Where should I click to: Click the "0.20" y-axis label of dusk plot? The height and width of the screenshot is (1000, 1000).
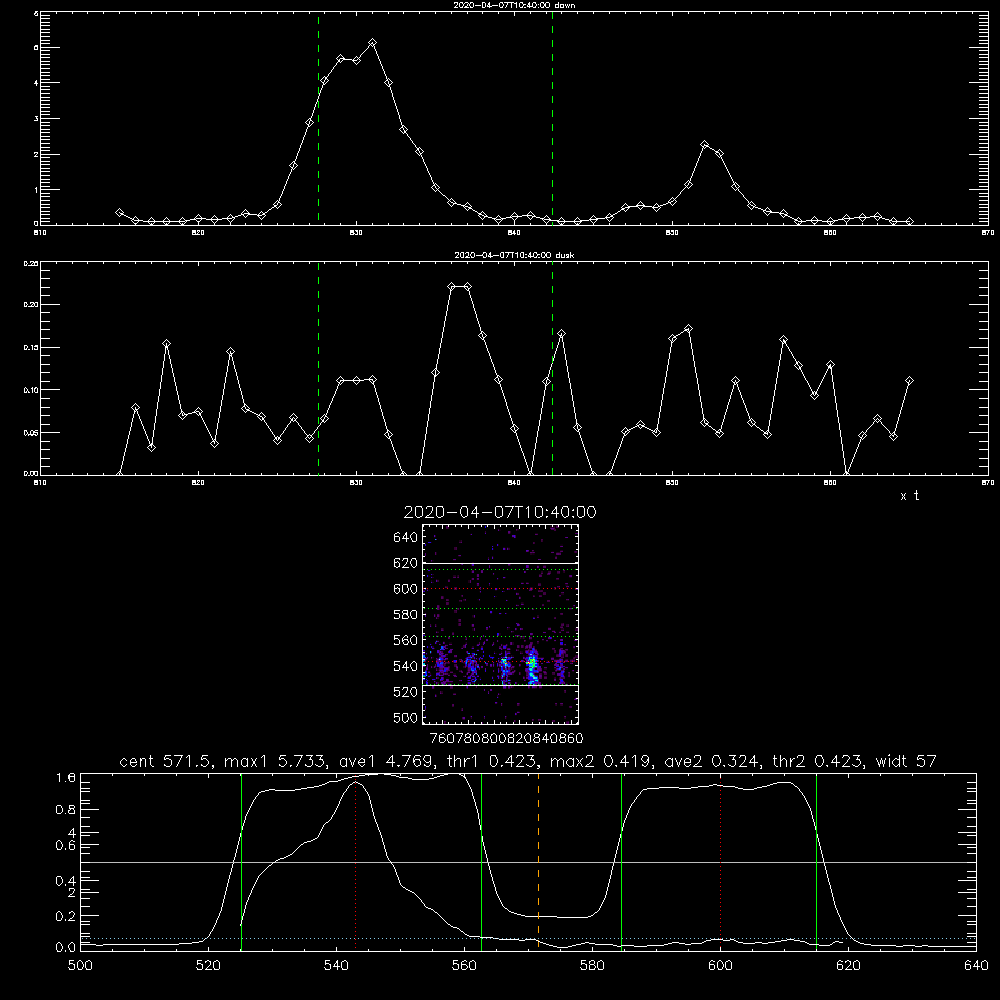[x=31, y=305]
